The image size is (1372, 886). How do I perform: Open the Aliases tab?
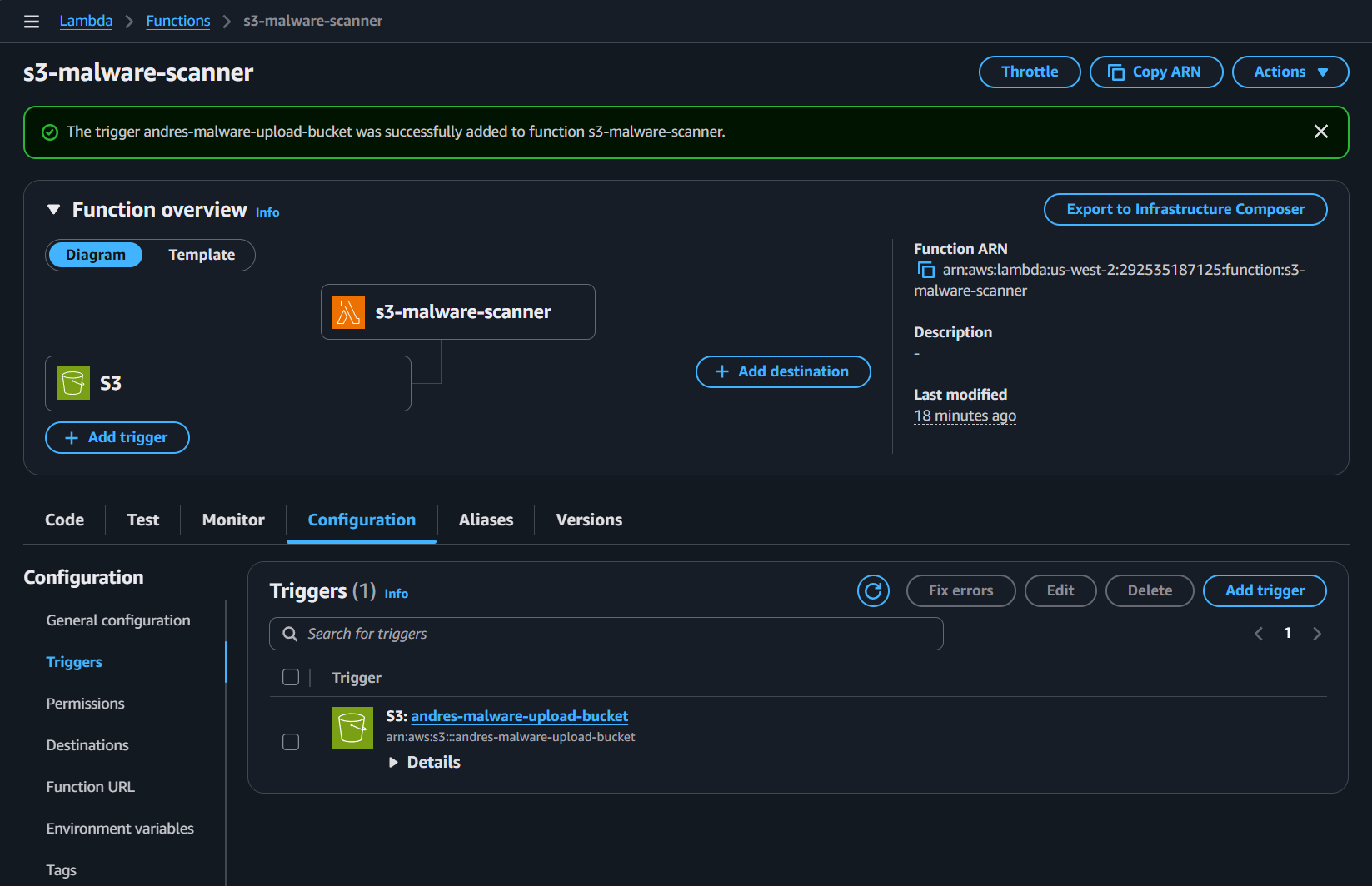[486, 520]
